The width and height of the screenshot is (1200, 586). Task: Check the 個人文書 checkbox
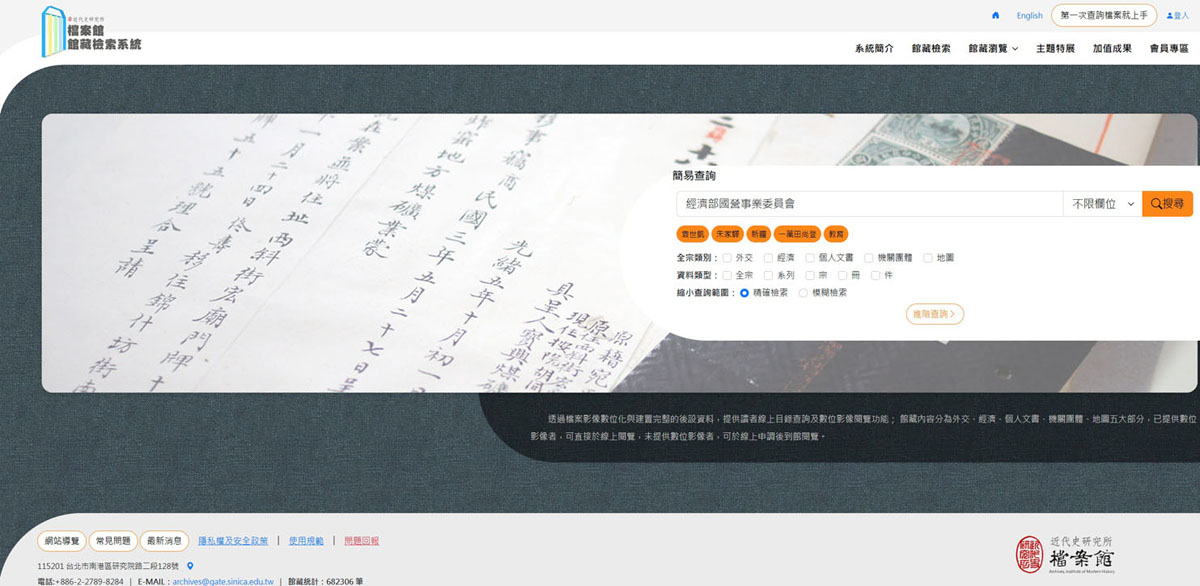point(809,258)
